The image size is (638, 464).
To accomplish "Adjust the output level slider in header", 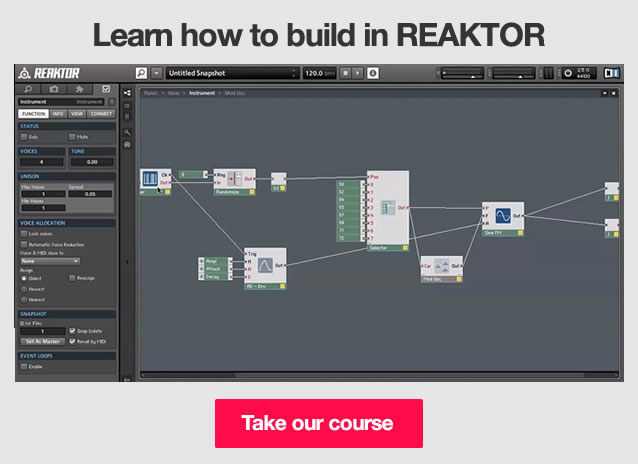I will 513,74.
